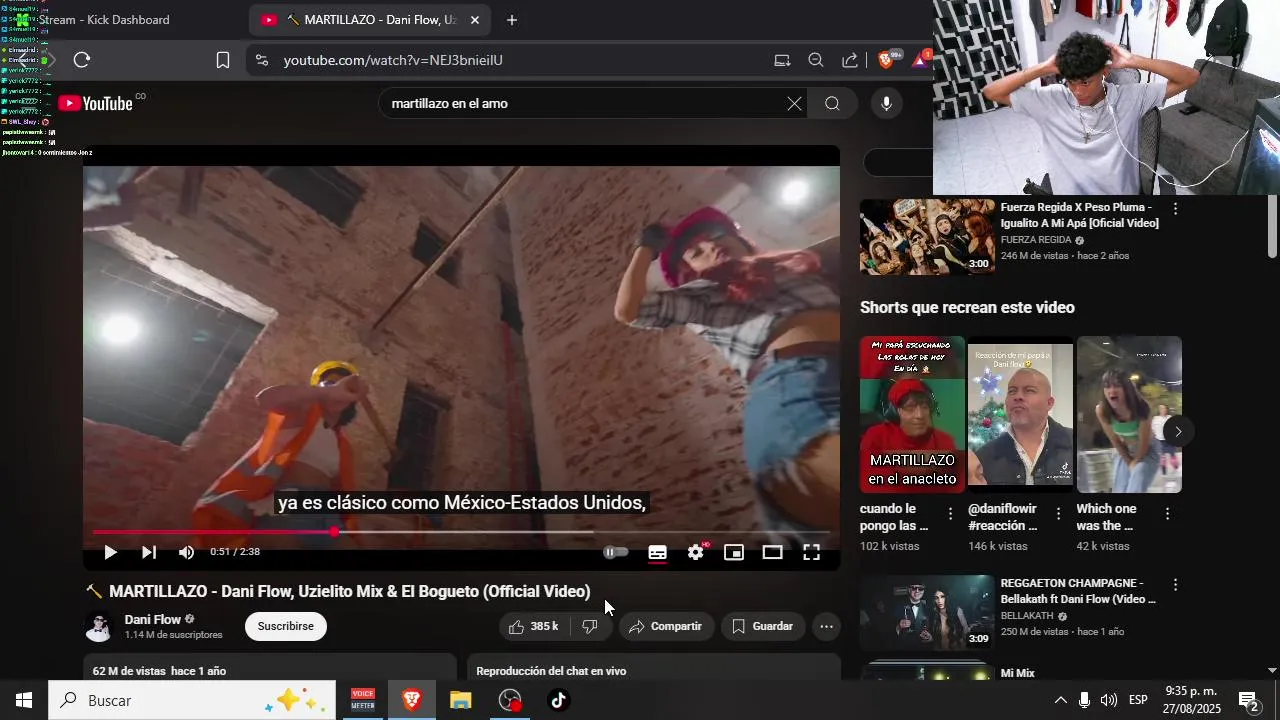Open options for "Which one was the" short
The image size is (1280, 720).
coord(1167,514)
